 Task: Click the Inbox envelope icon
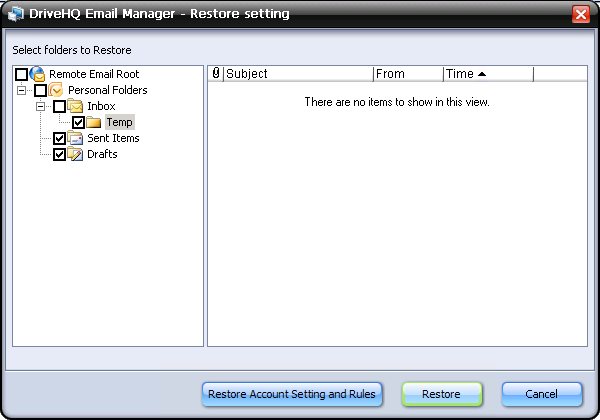[76, 106]
